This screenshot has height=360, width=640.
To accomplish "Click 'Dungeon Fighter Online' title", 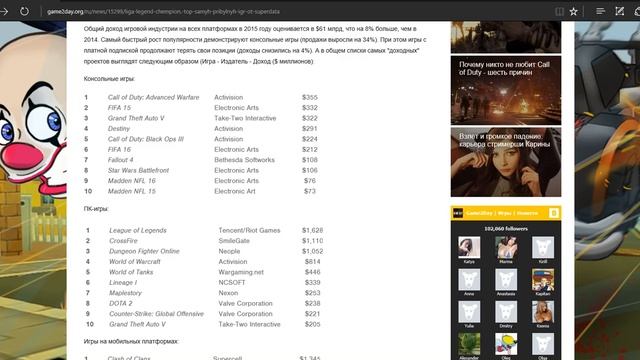I will (x=144, y=251).
